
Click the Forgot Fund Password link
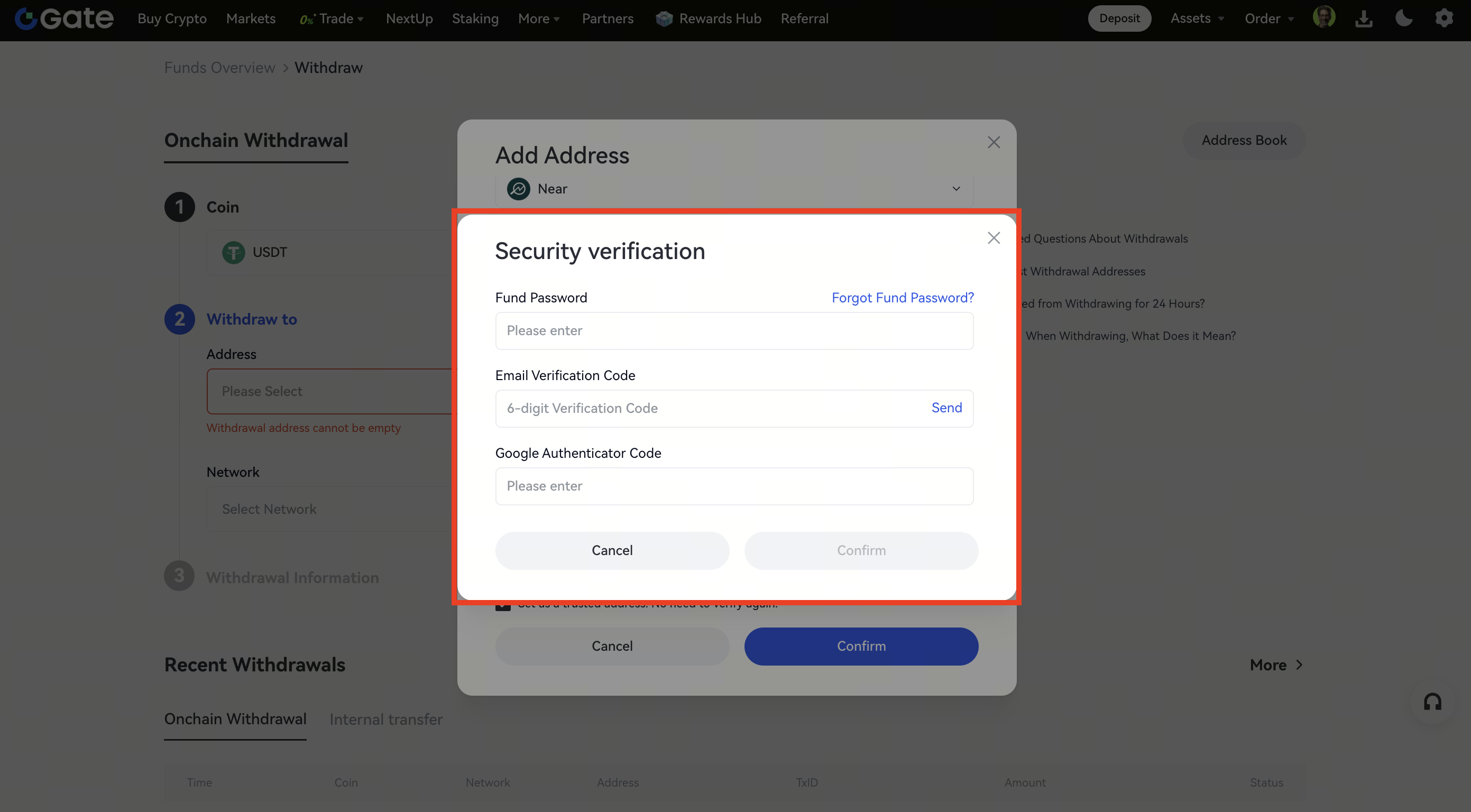(x=902, y=298)
